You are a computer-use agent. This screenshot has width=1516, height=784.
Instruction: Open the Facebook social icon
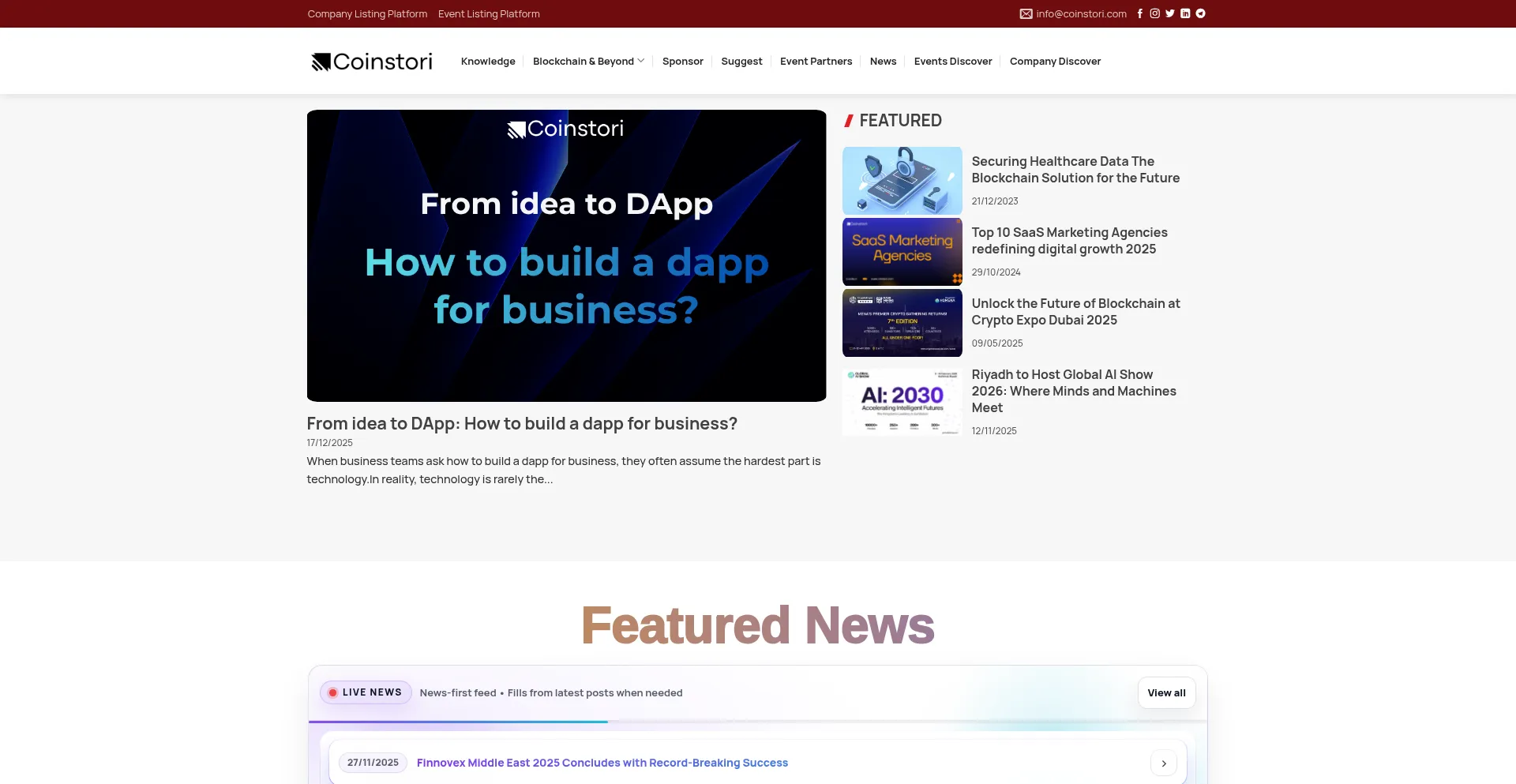coord(1139,13)
